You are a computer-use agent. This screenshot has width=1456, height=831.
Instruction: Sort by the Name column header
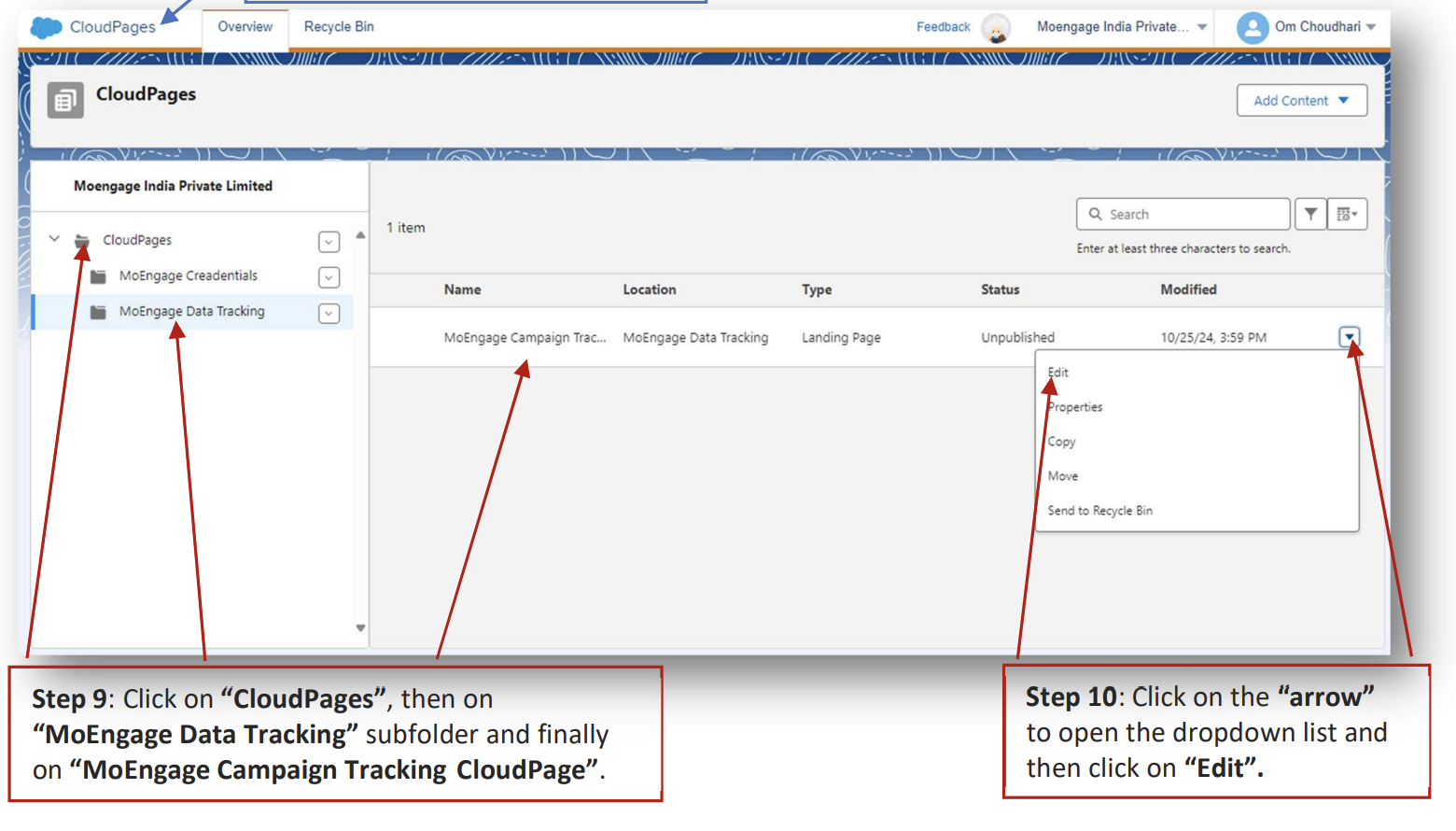[463, 289]
